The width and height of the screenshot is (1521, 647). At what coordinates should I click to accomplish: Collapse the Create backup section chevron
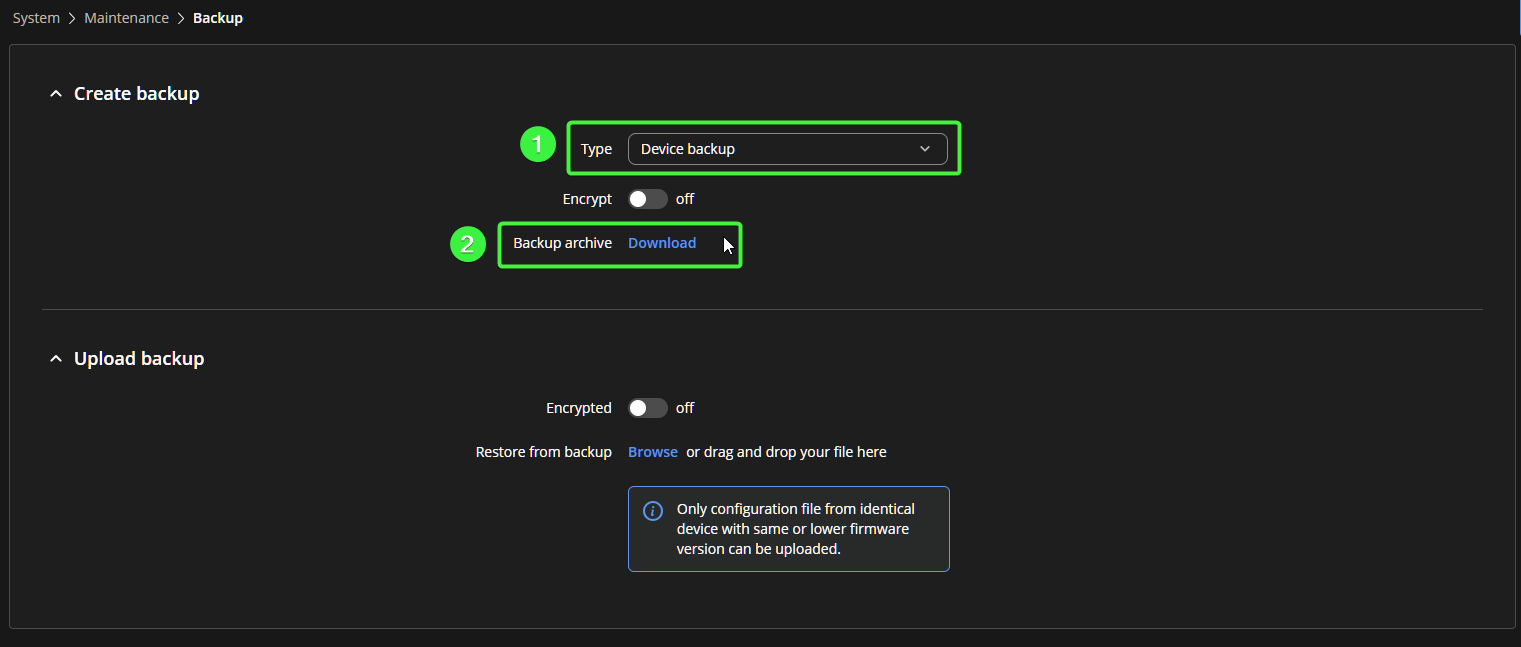point(55,94)
